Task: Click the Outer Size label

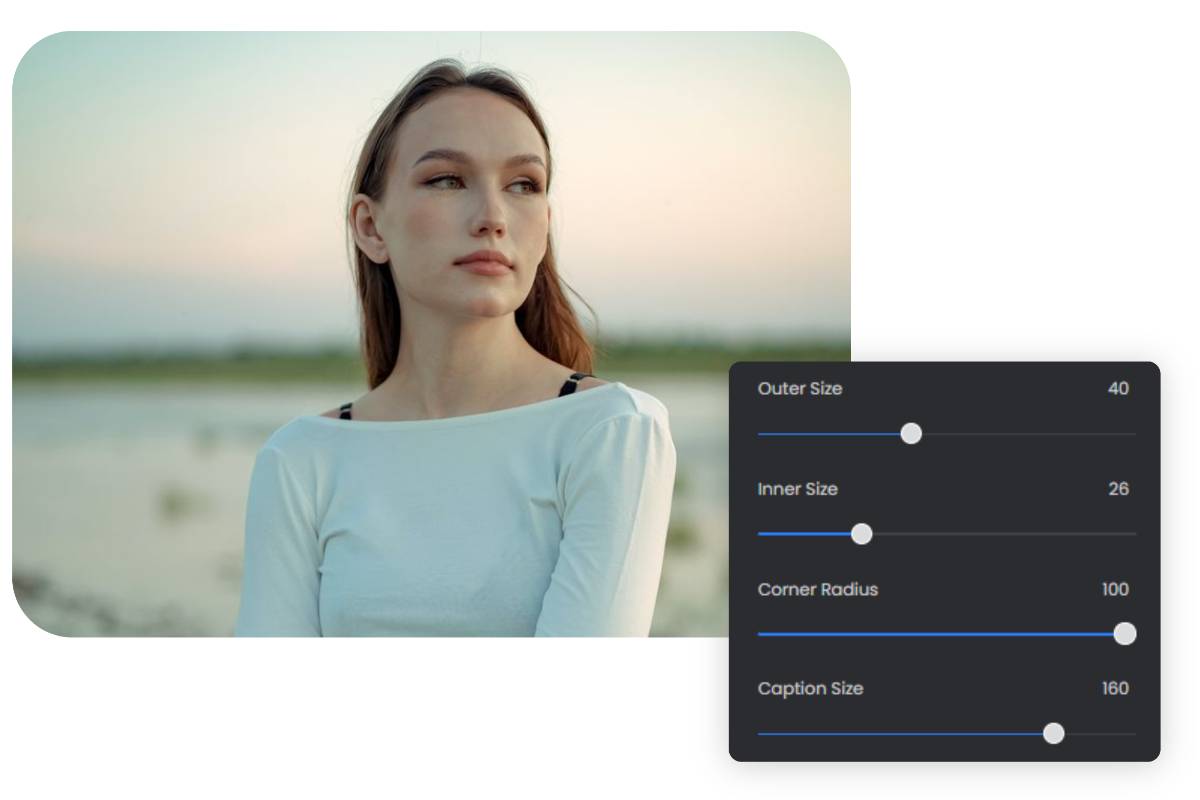Action: click(x=799, y=389)
